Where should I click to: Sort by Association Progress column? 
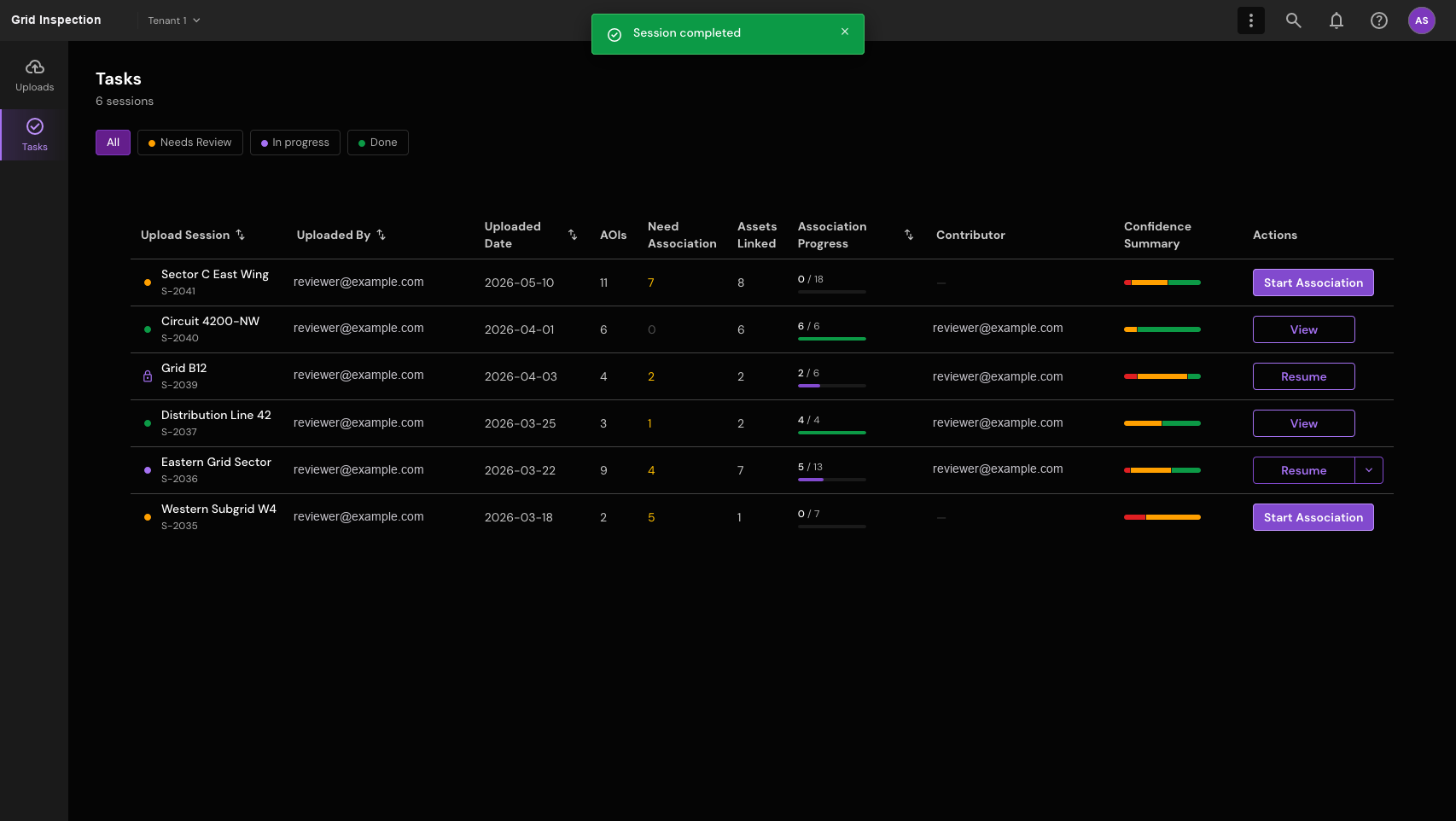point(909,235)
